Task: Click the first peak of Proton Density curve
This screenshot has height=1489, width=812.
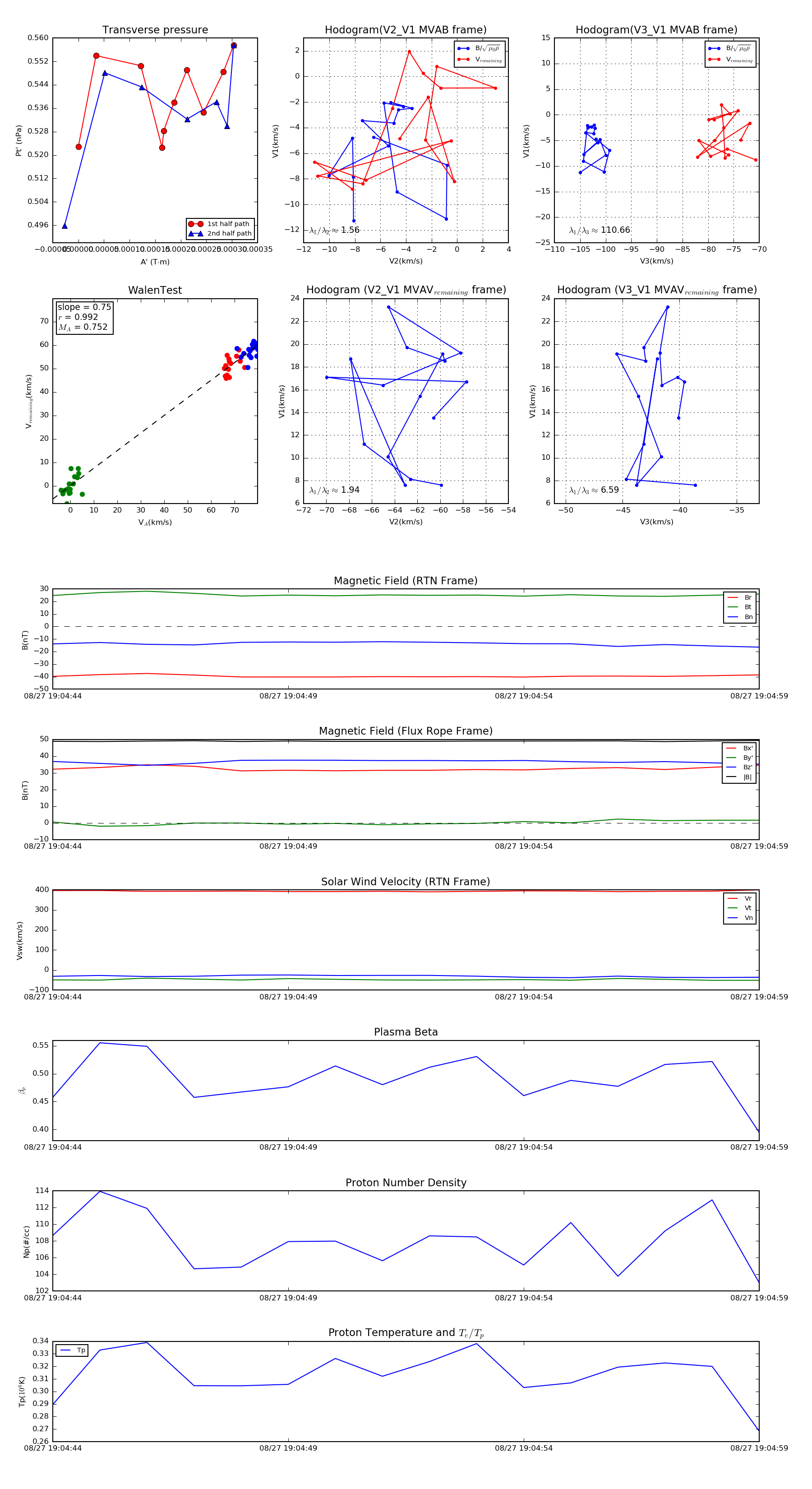Action: pyautogui.click(x=100, y=1191)
